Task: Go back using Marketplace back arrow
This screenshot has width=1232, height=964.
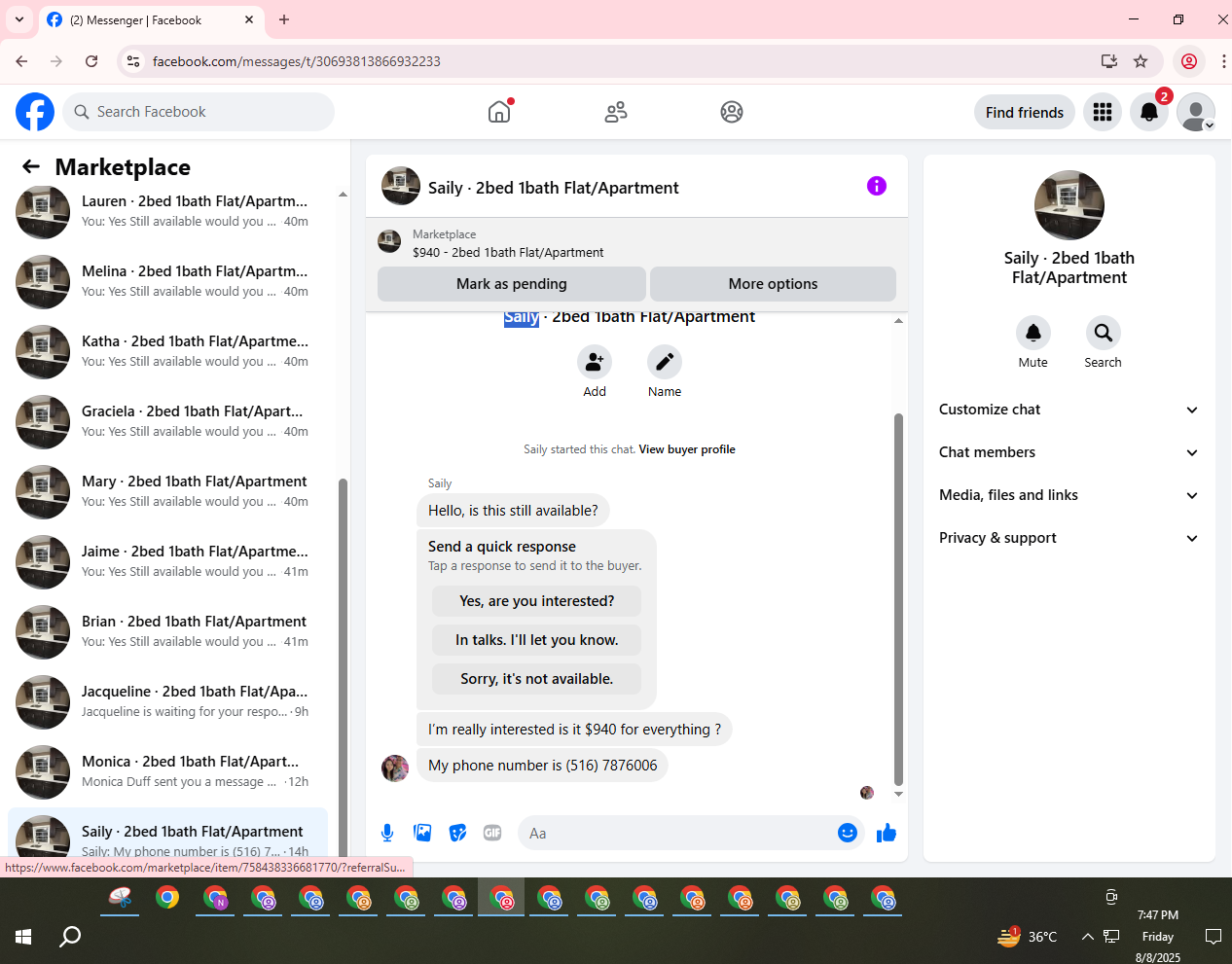Action: pyautogui.click(x=31, y=167)
